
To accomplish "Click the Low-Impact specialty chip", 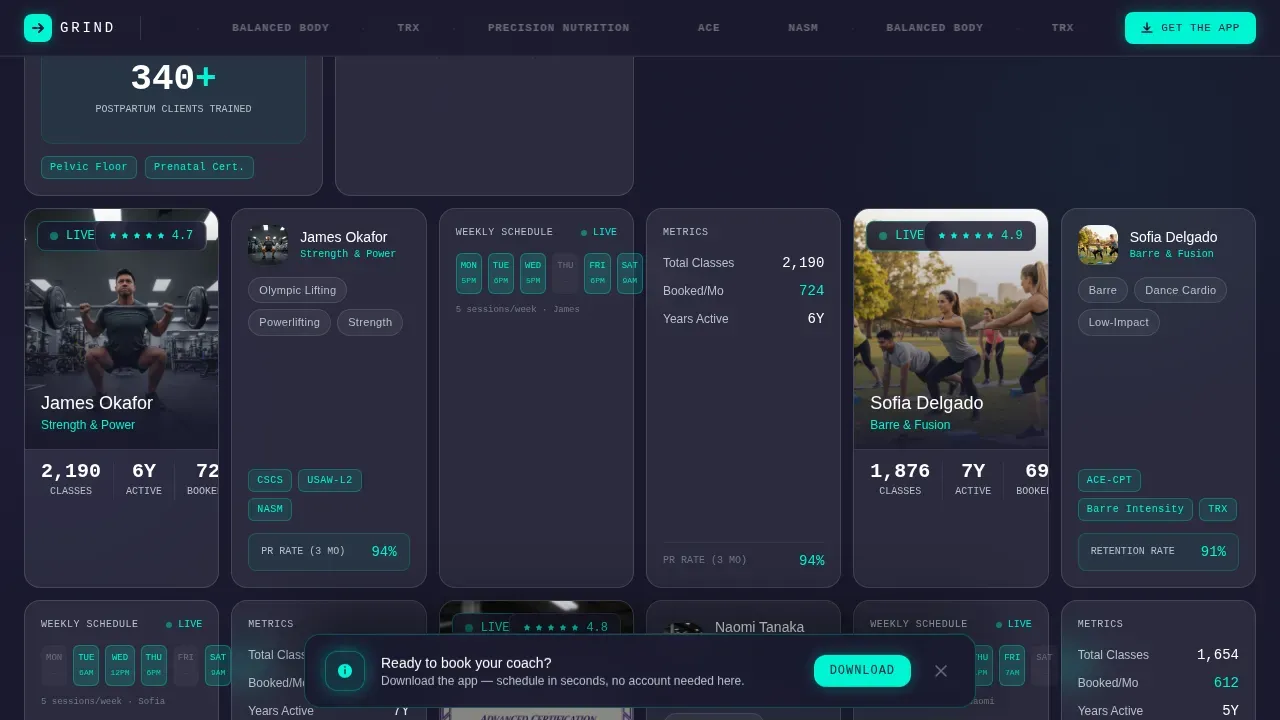I will click(1119, 322).
